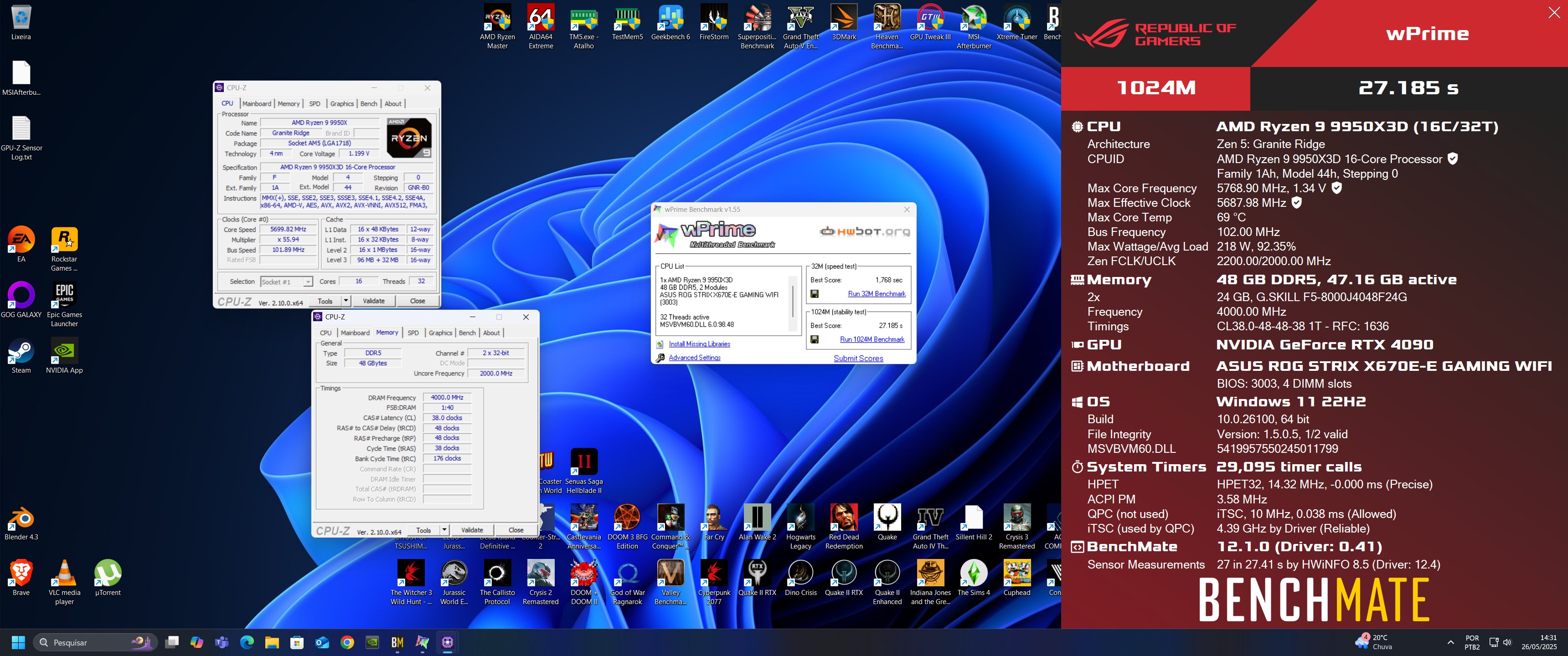Open the AMD Ryzen Master desktop shortcut
The height and width of the screenshot is (656, 1568).
point(497,27)
